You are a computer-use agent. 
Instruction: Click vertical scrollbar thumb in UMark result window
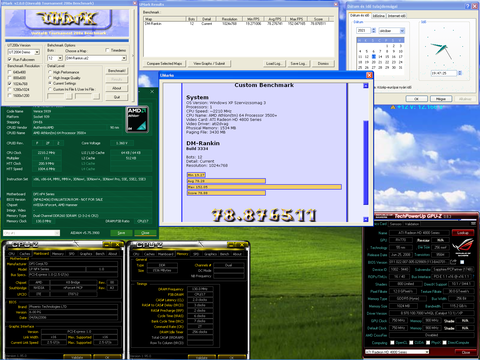tap(366, 162)
